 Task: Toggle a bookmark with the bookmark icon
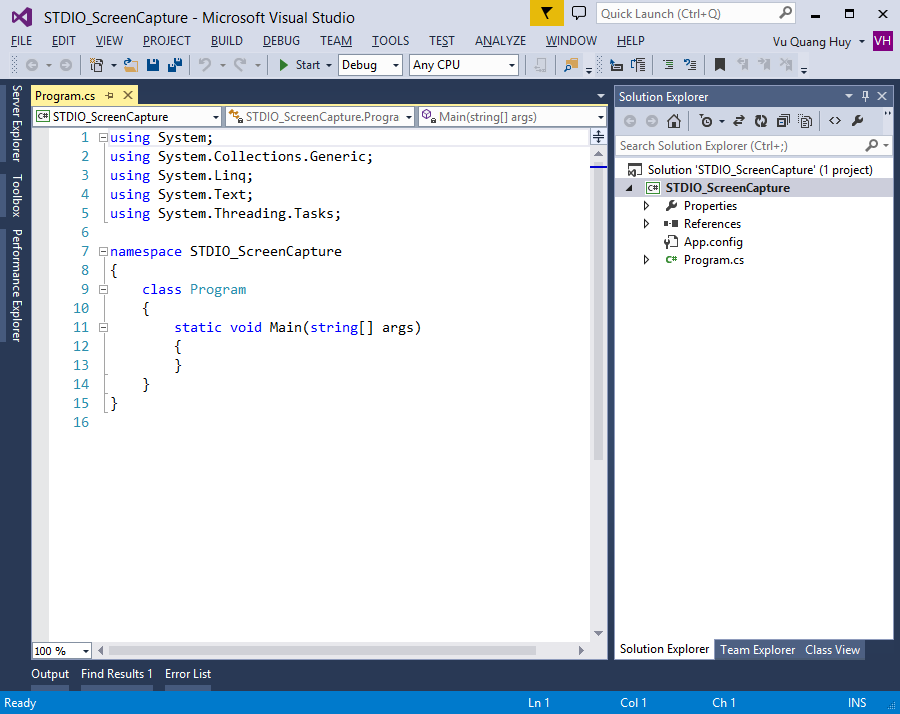coord(720,65)
